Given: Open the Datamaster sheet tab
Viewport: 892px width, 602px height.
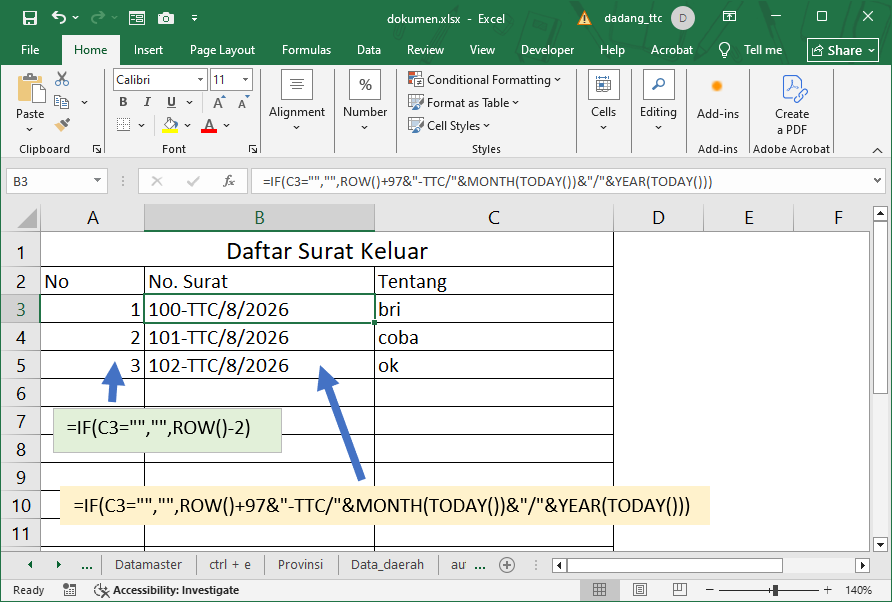Looking at the screenshot, I should point(148,564).
